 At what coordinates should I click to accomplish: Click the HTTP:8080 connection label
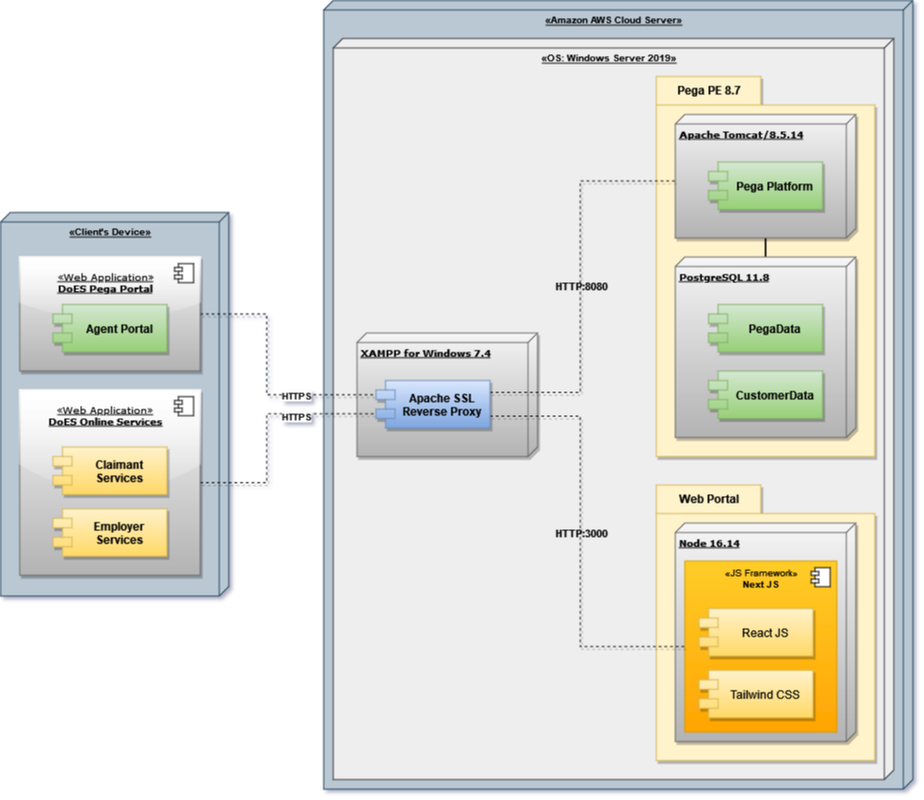click(581, 287)
